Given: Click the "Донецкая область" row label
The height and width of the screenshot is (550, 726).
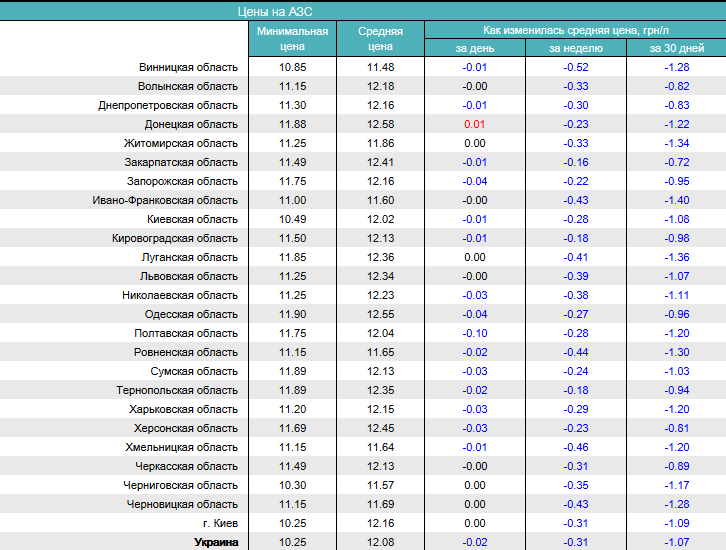Looking at the screenshot, I should coord(190,124).
